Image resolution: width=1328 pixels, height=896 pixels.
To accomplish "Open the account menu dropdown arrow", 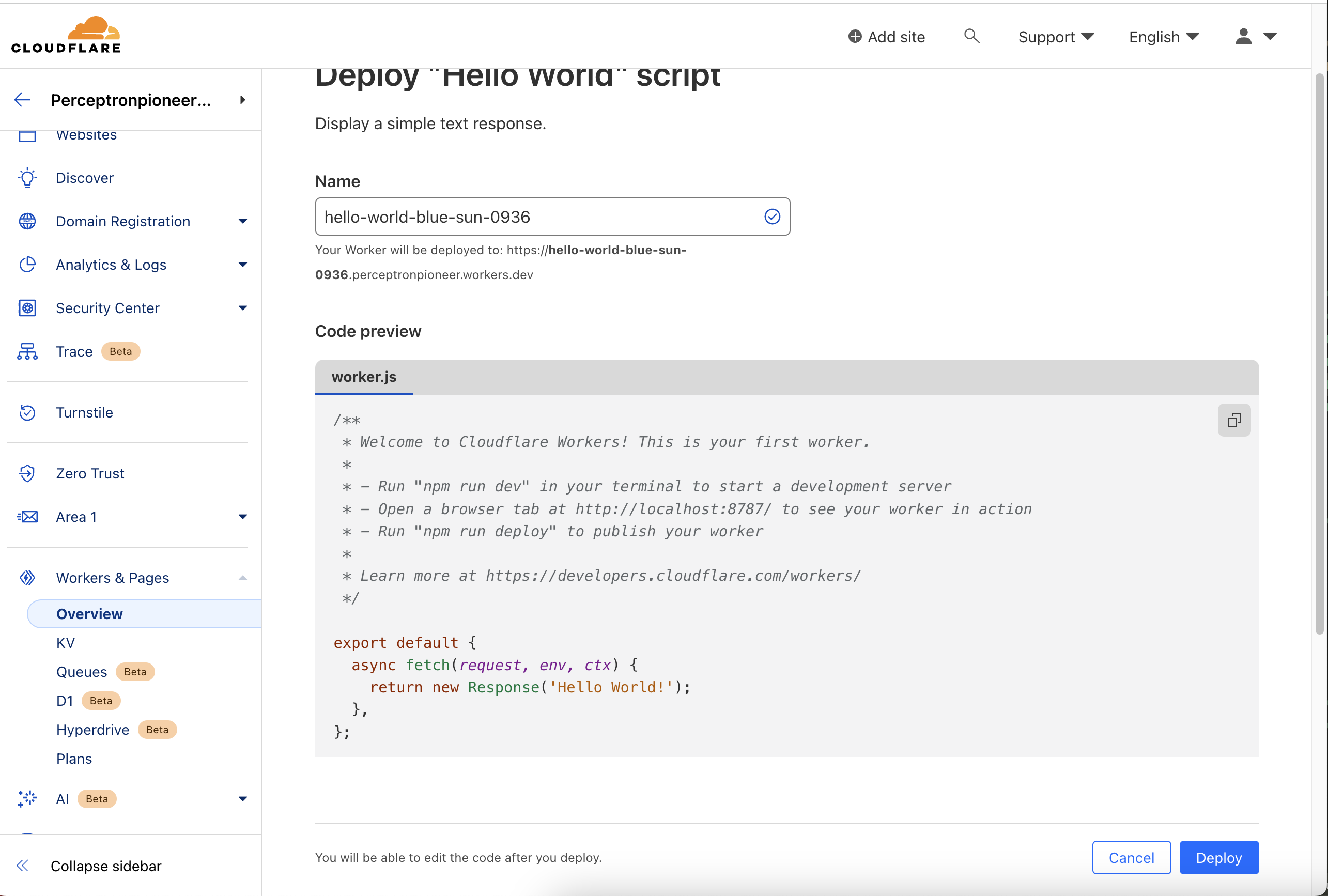I will [1270, 37].
